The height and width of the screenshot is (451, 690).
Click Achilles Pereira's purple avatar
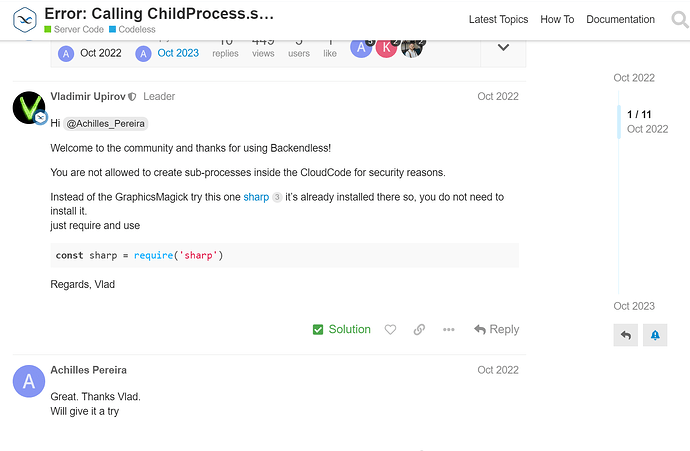(x=29, y=381)
